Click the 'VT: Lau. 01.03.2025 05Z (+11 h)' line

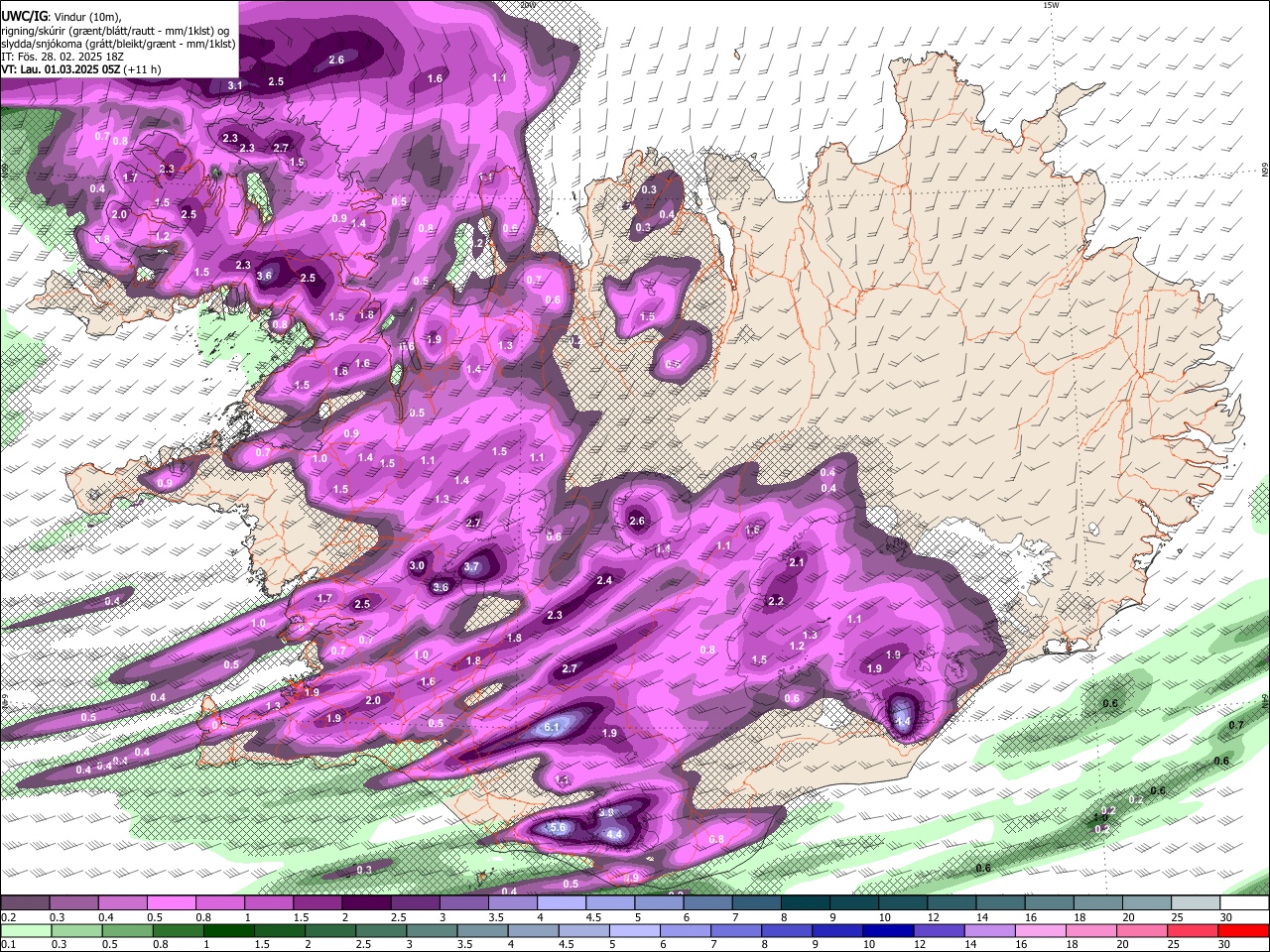click(80, 69)
